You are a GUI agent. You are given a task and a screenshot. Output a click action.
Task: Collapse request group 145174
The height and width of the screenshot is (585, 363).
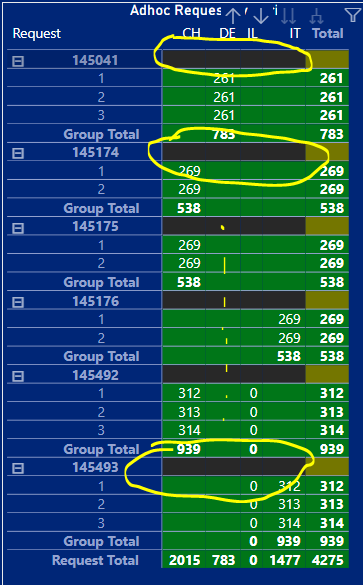click(x=18, y=153)
